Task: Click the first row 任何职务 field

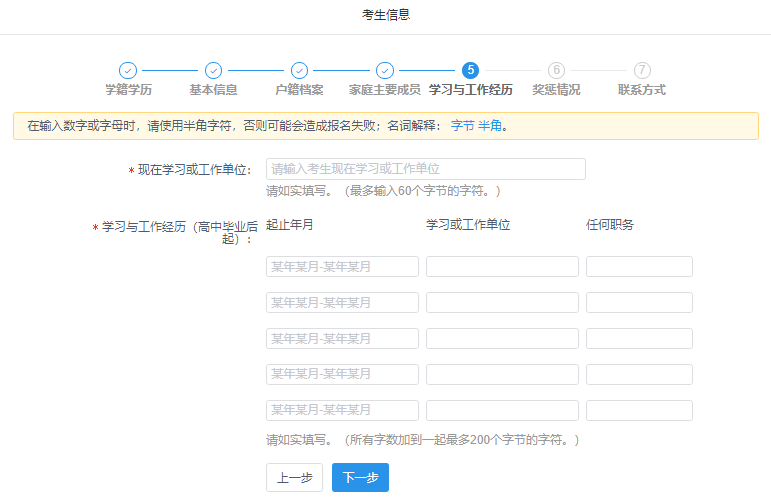Action: click(x=639, y=266)
